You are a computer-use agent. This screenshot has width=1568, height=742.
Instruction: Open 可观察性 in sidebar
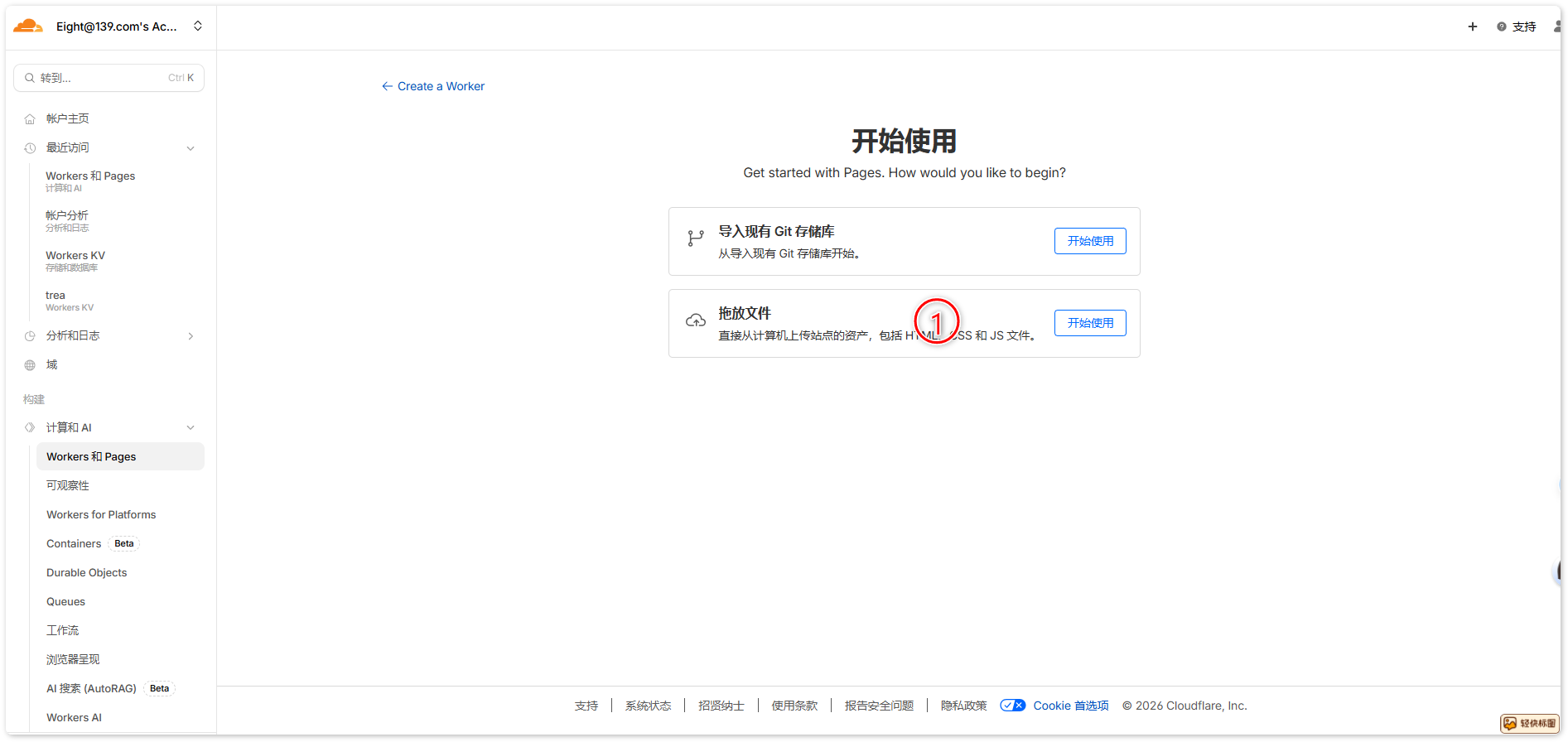click(68, 485)
